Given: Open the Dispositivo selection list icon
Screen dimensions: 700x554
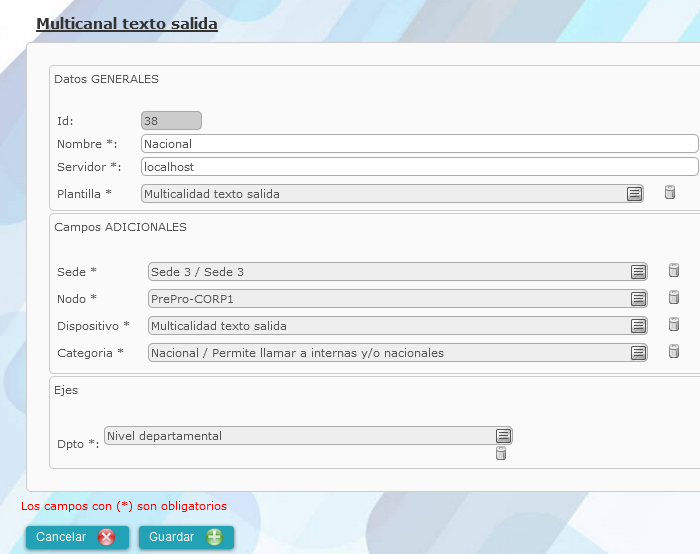Looking at the screenshot, I should tap(638, 326).
